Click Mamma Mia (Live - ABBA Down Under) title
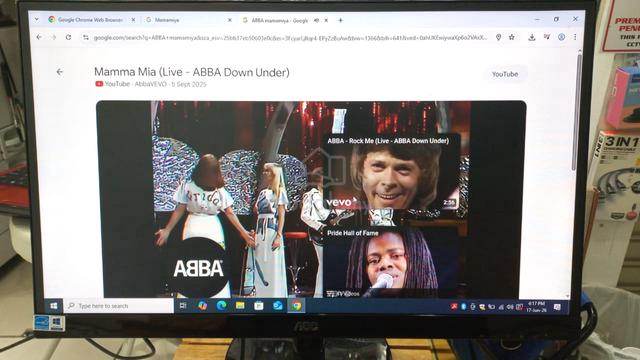Image resolution: width=640 pixels, height=360 pixels. pyautogui.click(x=192, y=72)
